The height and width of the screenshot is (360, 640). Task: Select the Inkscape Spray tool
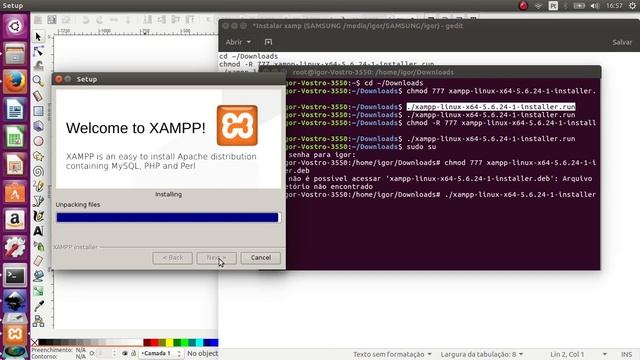pos(38,246)
